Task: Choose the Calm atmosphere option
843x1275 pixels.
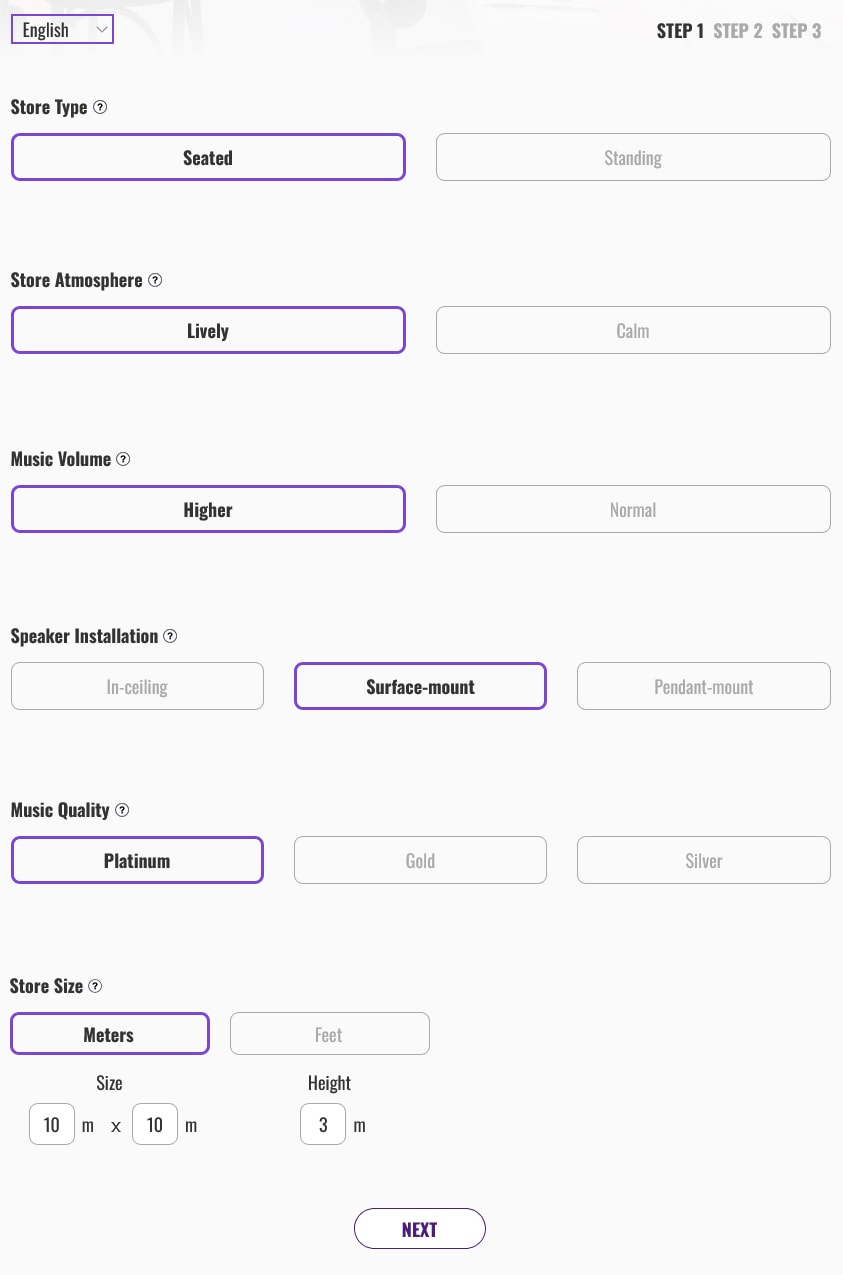Action: click(x=632, y=329)
